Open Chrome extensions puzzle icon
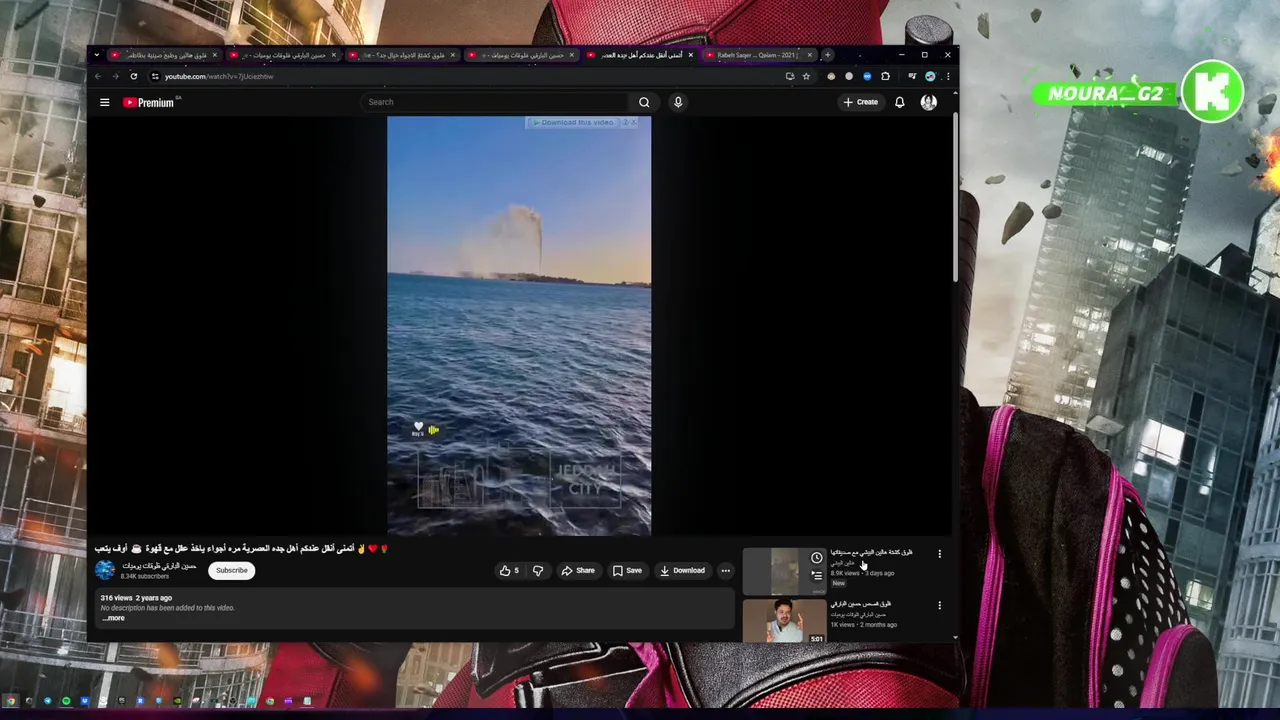The height and width of the screenshot is (720, 1280). coord(885,76)
